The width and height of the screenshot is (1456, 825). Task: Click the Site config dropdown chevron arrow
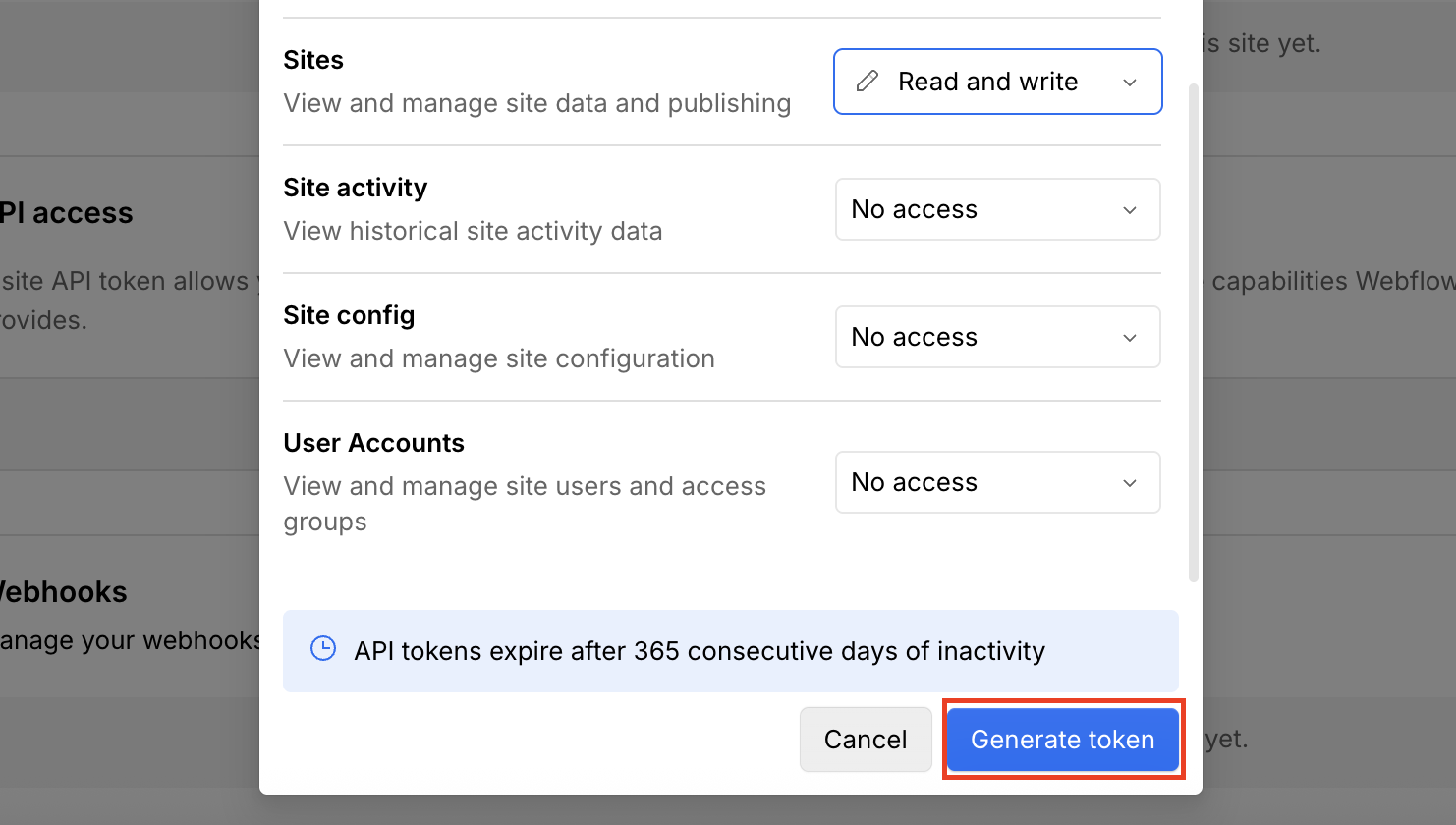point(1130,338)
